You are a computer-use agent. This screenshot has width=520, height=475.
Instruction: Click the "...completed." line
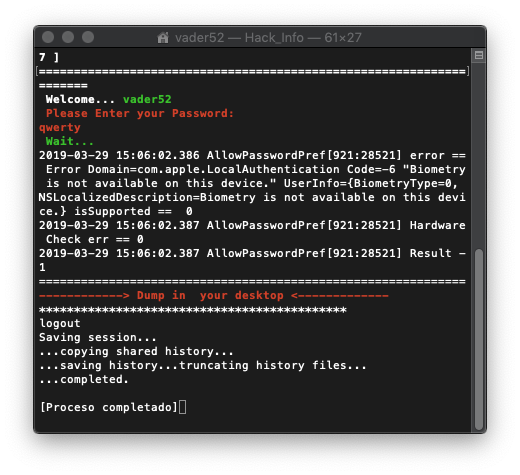pyautogui.click(x=84, y=379)
